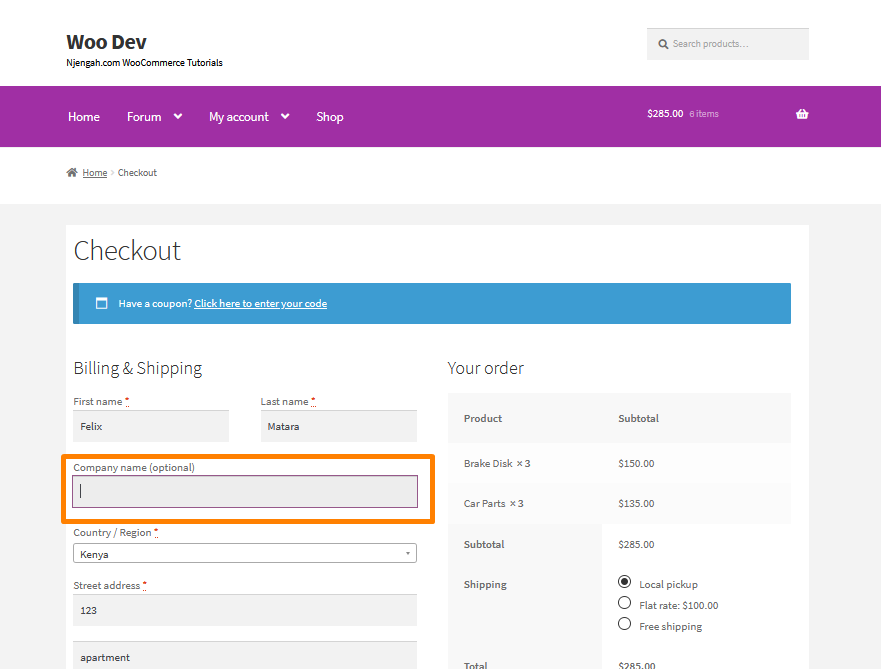The width and height of the screenshot is (881, 669).
Task: Go to the Shop page
Action: (330, 117)
